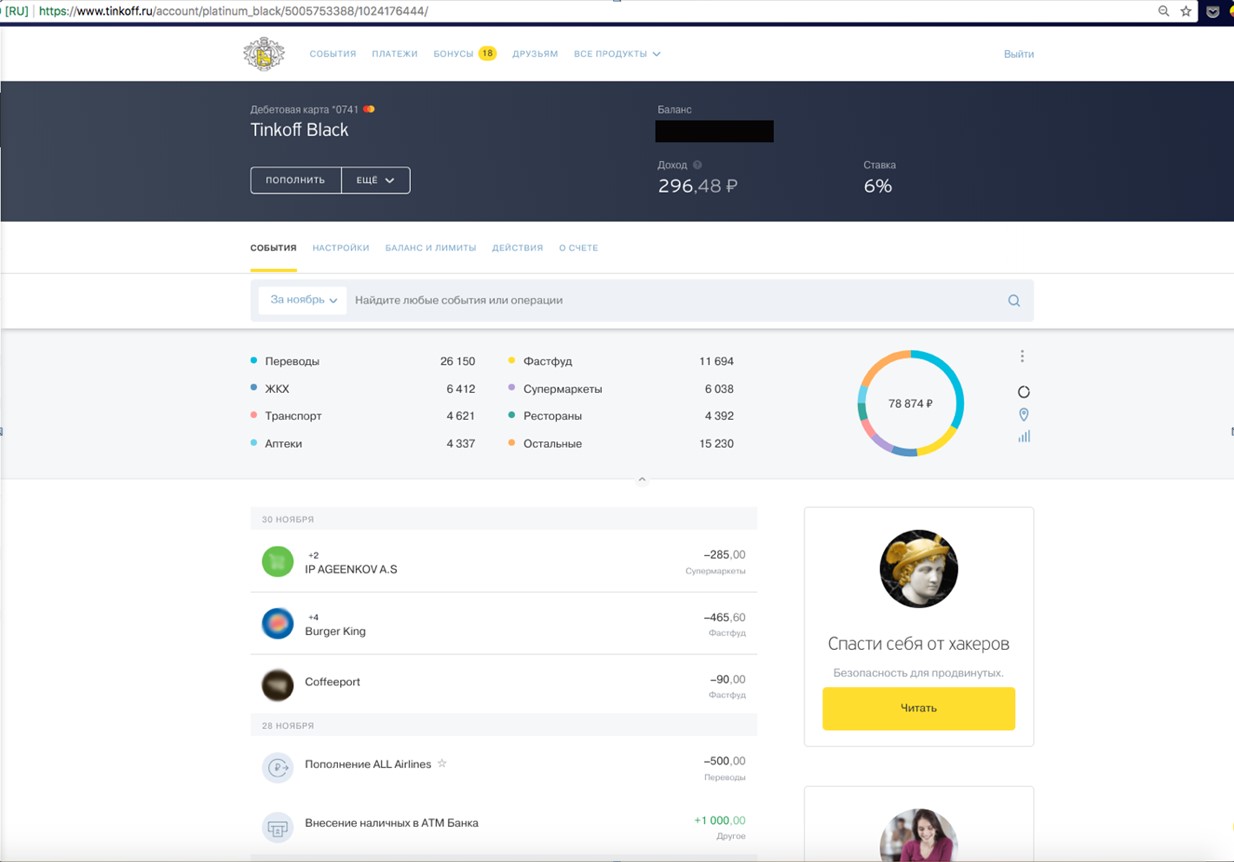Click the Спасти себя от хакеров headline
Image resolution: width=1234 pixels, height=862 pixels.
pyautogui.click(x=919, y=644)
